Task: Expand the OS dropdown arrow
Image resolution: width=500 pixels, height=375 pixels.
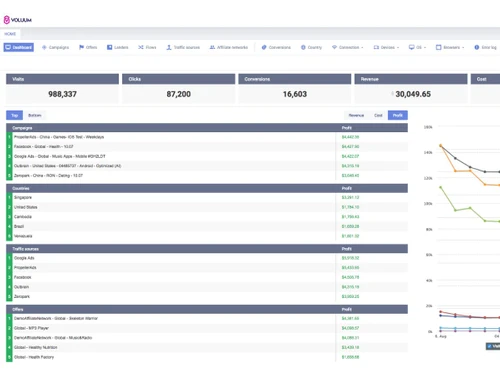Action: (425, 48)
